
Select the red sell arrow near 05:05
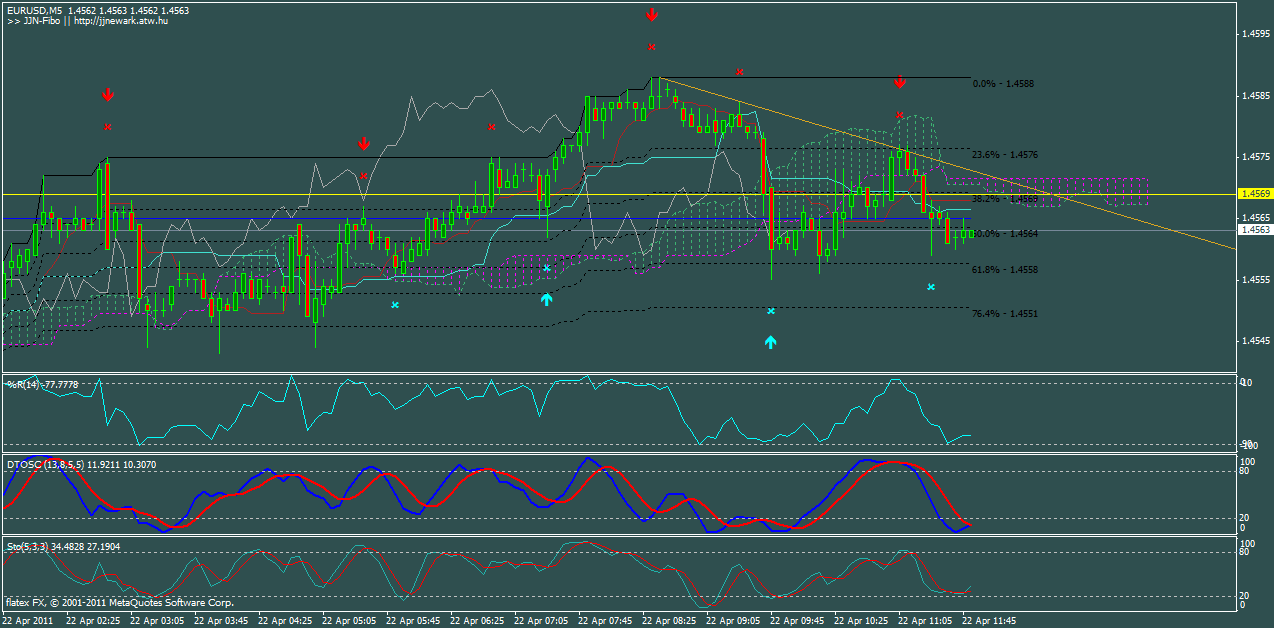click(x=362, y=144)
